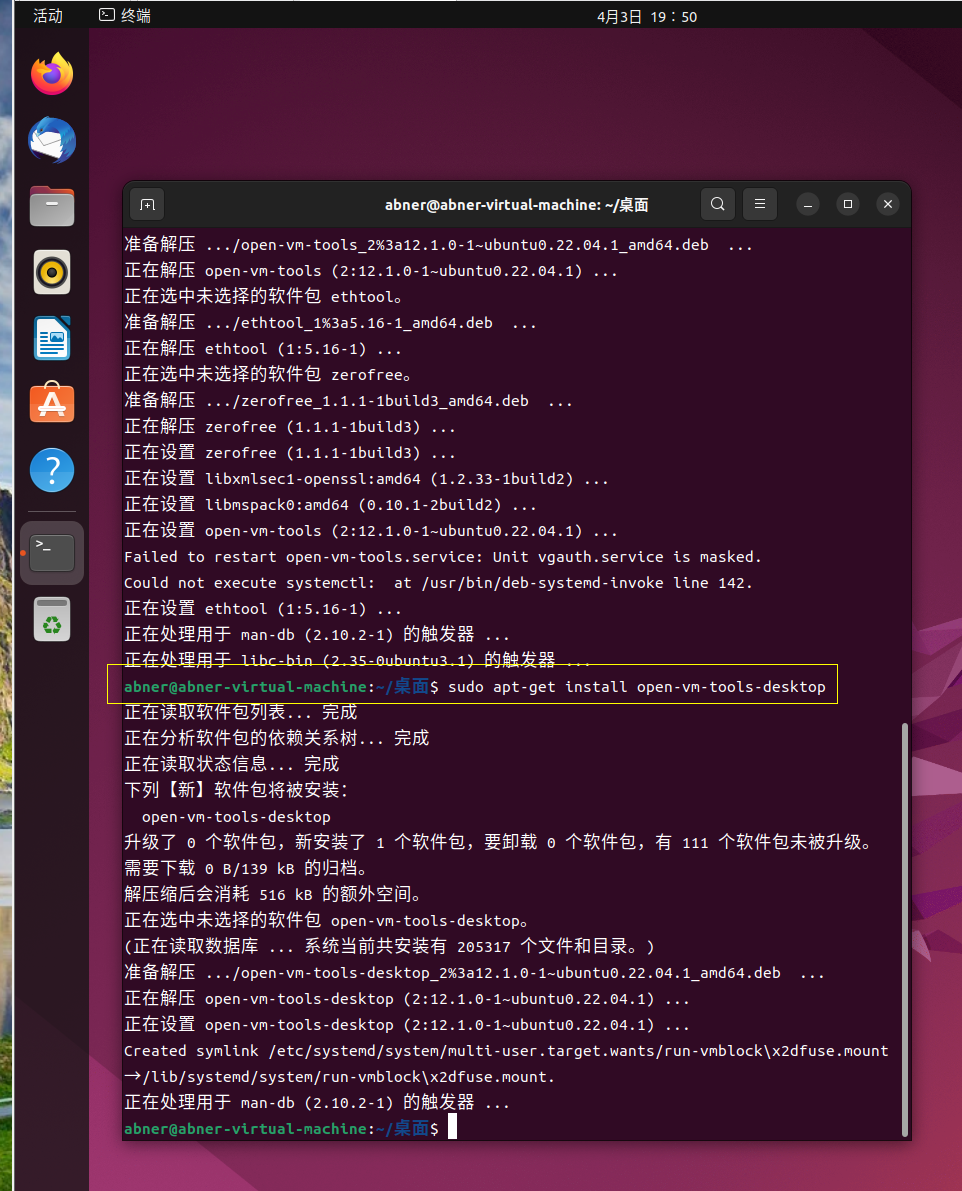Select the running Terminal in the dock
Image resolution: width=962 pixels, height=1191 pixels.
pos(51,551)
